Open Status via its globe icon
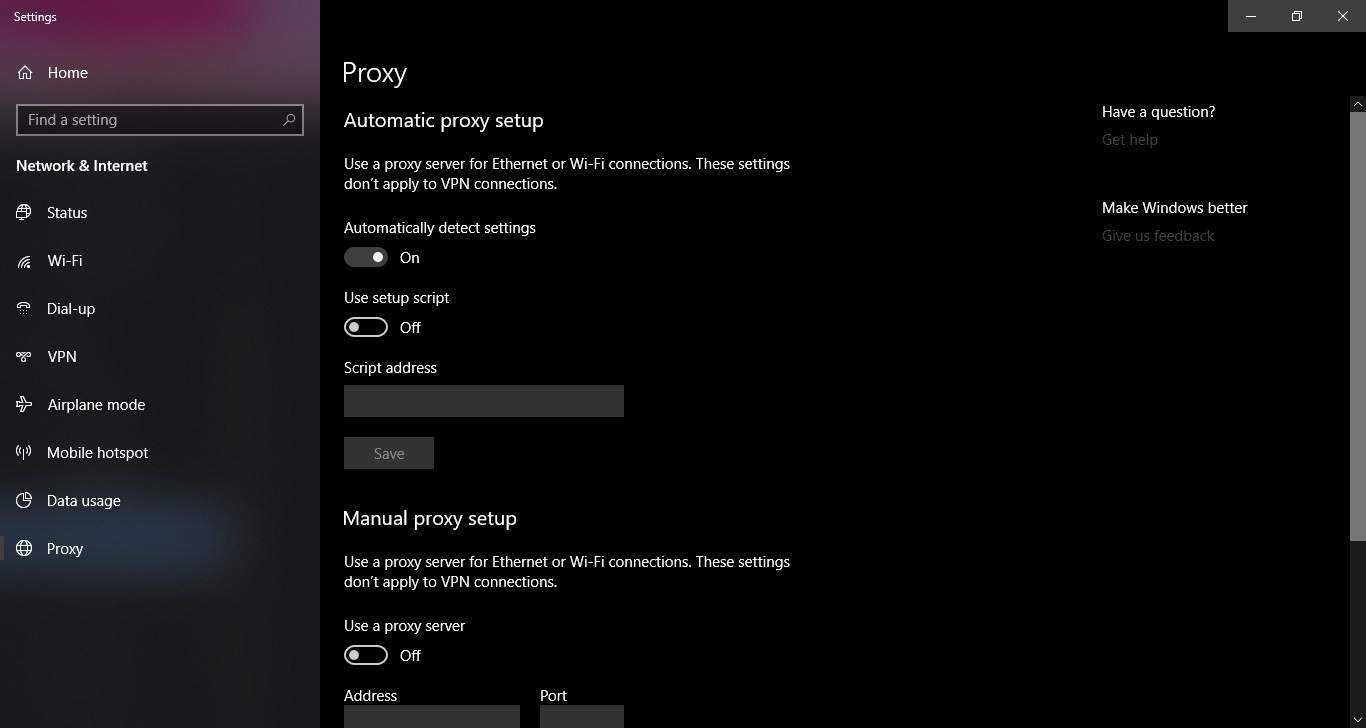This screenshot has height=728, width=1366. pos(24,212)
